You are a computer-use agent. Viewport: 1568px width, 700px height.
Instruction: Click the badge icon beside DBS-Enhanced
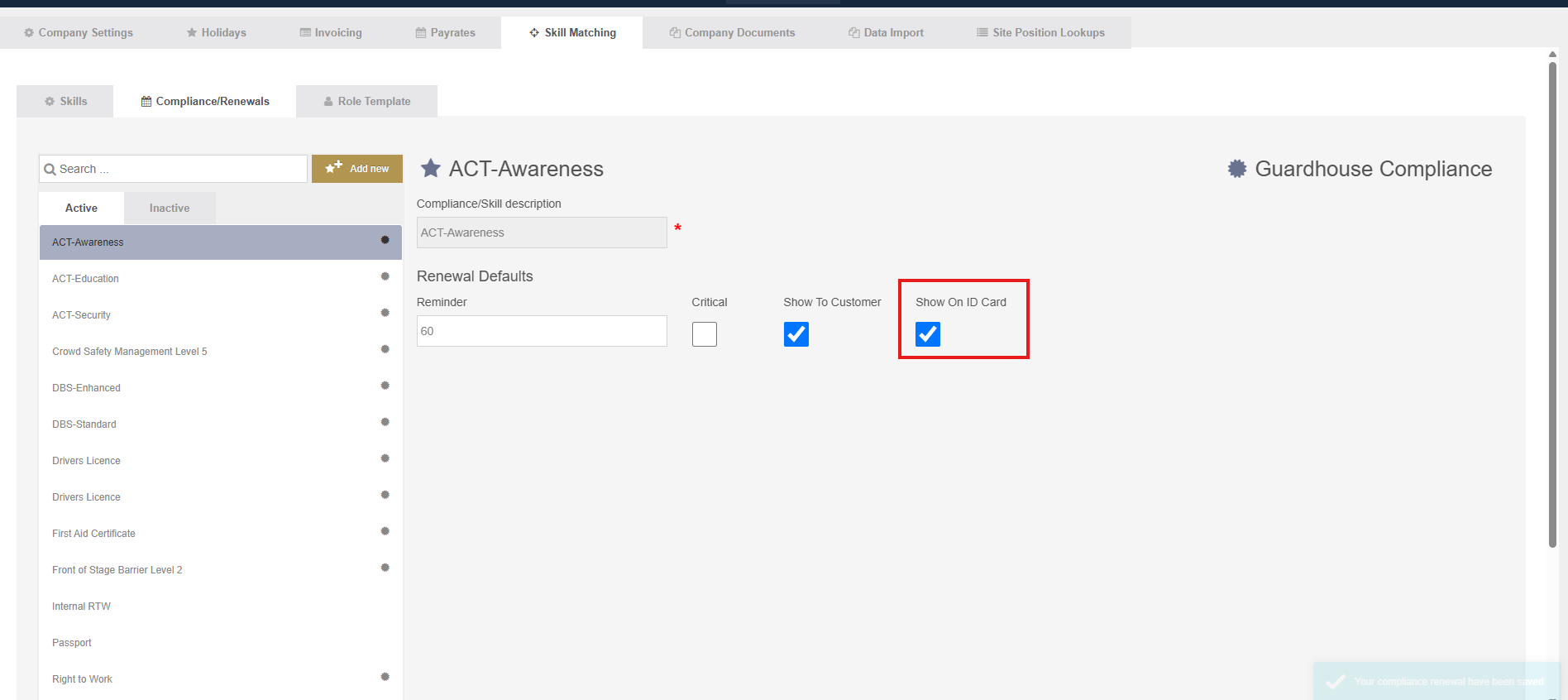point(385,386)
